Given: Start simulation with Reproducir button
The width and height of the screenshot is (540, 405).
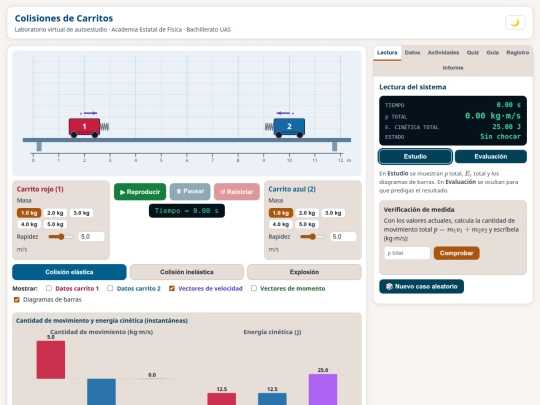Looking at the screenshot, I should click(140, 192).
